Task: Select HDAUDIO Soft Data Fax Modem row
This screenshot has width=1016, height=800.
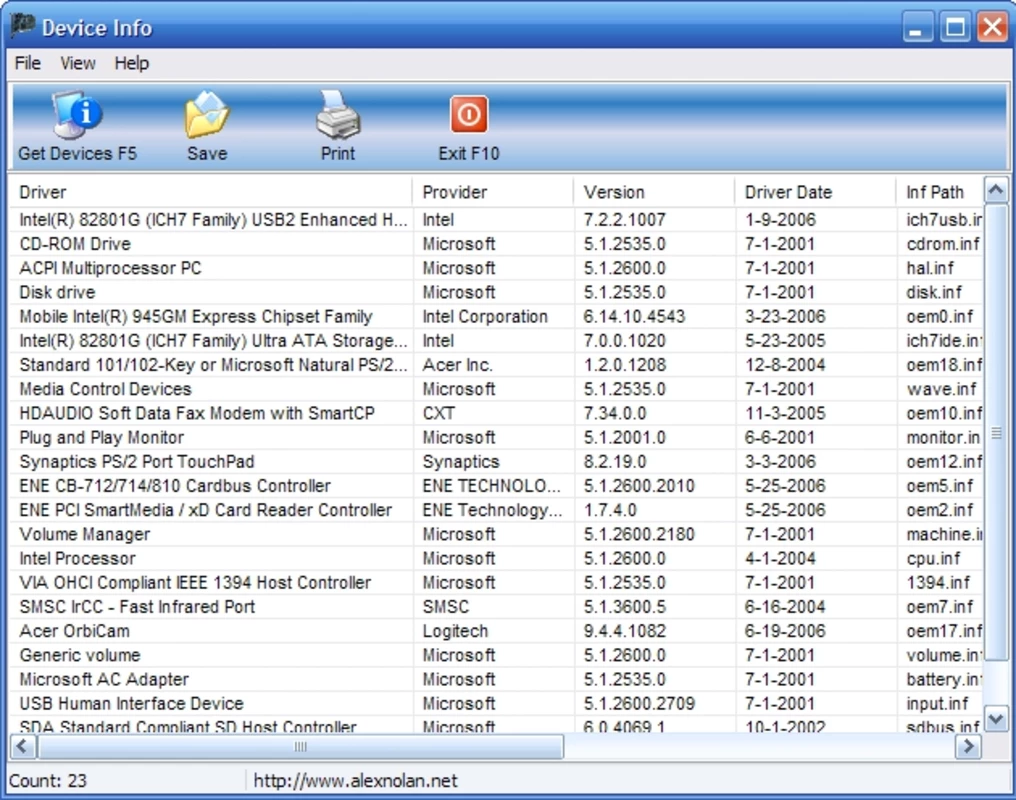Action: pos(496,413)
